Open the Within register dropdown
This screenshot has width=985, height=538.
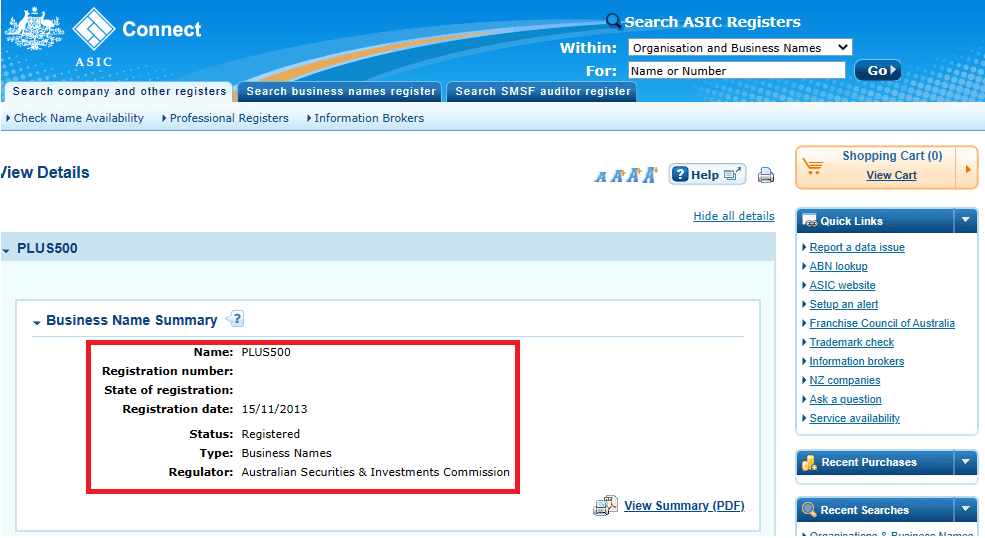click(740, 48)
